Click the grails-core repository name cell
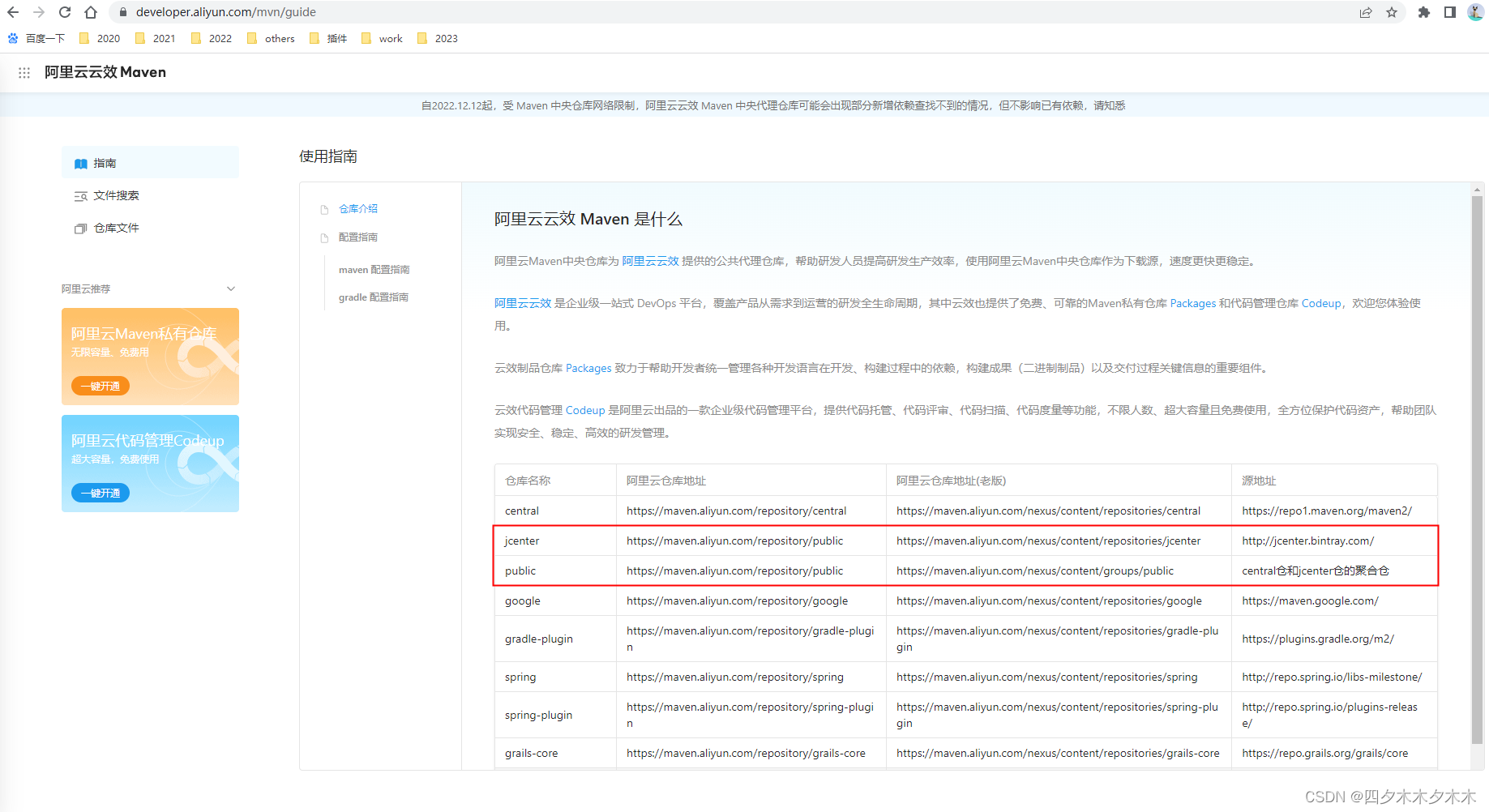This screenshot has width=1489, height=812. point(555,753)
